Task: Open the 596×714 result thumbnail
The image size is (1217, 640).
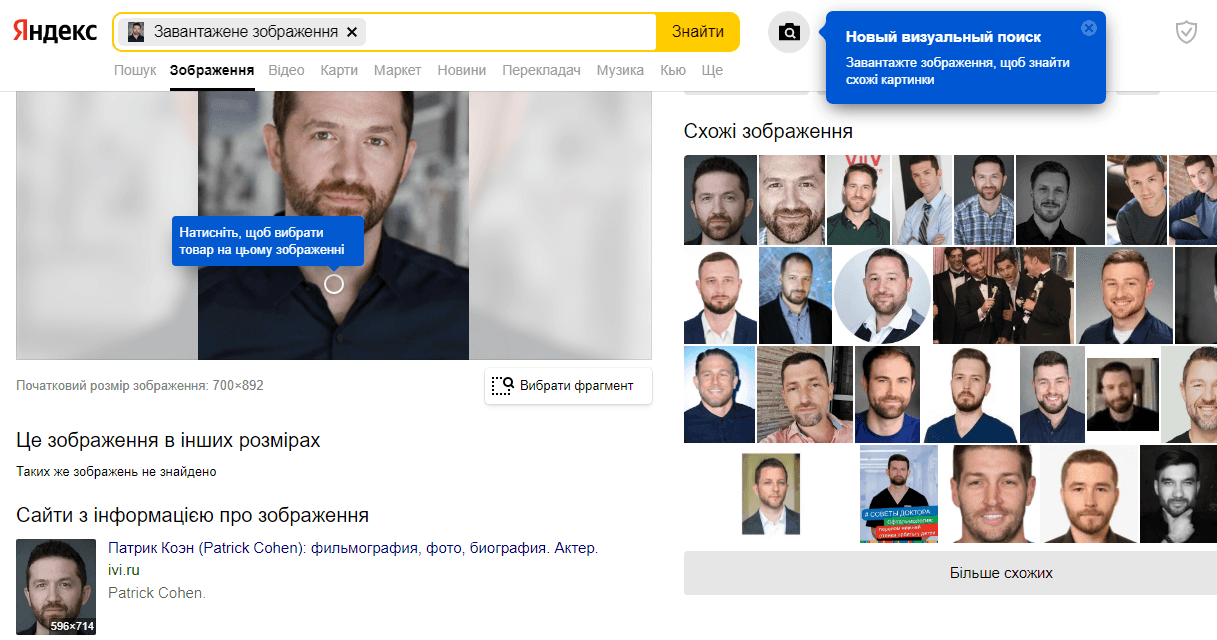Action: (56, 586)
